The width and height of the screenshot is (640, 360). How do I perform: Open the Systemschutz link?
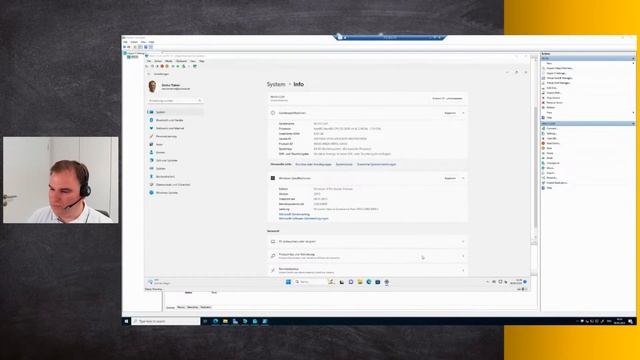[x=344, y=164]
